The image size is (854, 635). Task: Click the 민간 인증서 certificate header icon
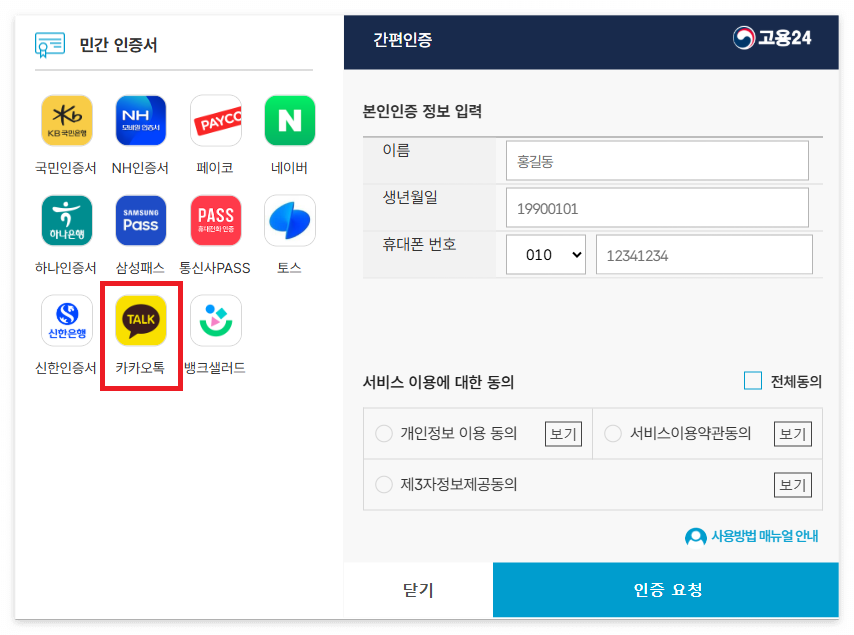[x=50, y=45]
